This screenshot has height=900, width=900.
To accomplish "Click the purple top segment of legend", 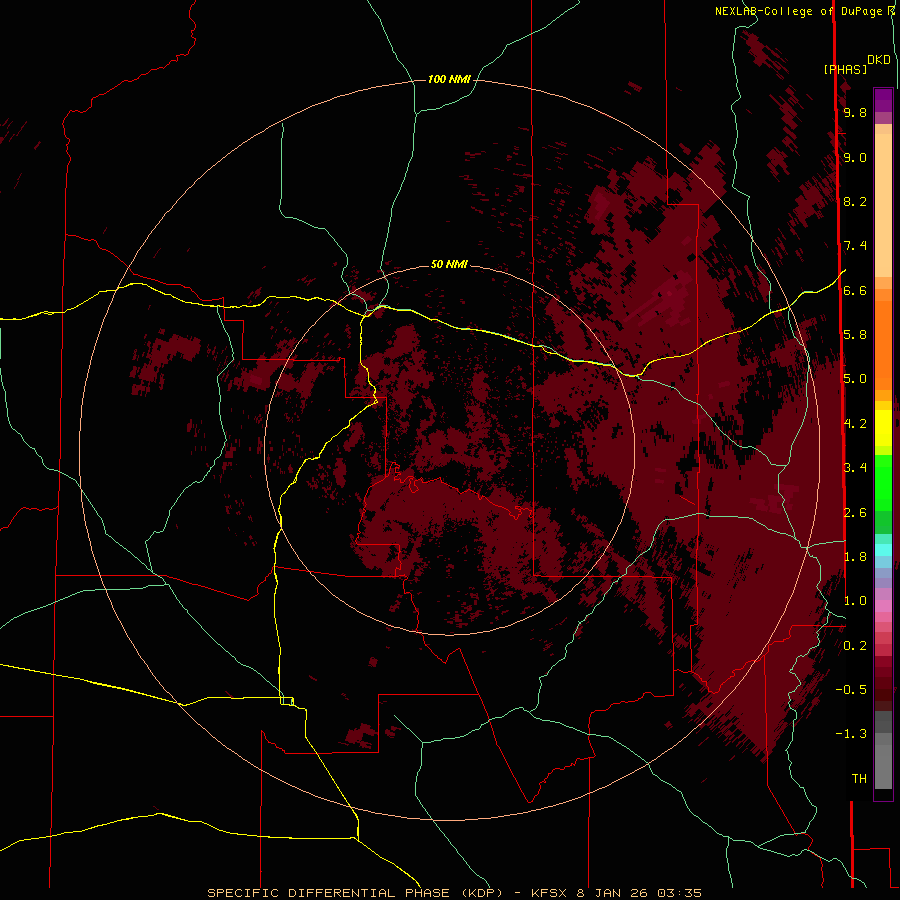I will (x=883, y=100).
